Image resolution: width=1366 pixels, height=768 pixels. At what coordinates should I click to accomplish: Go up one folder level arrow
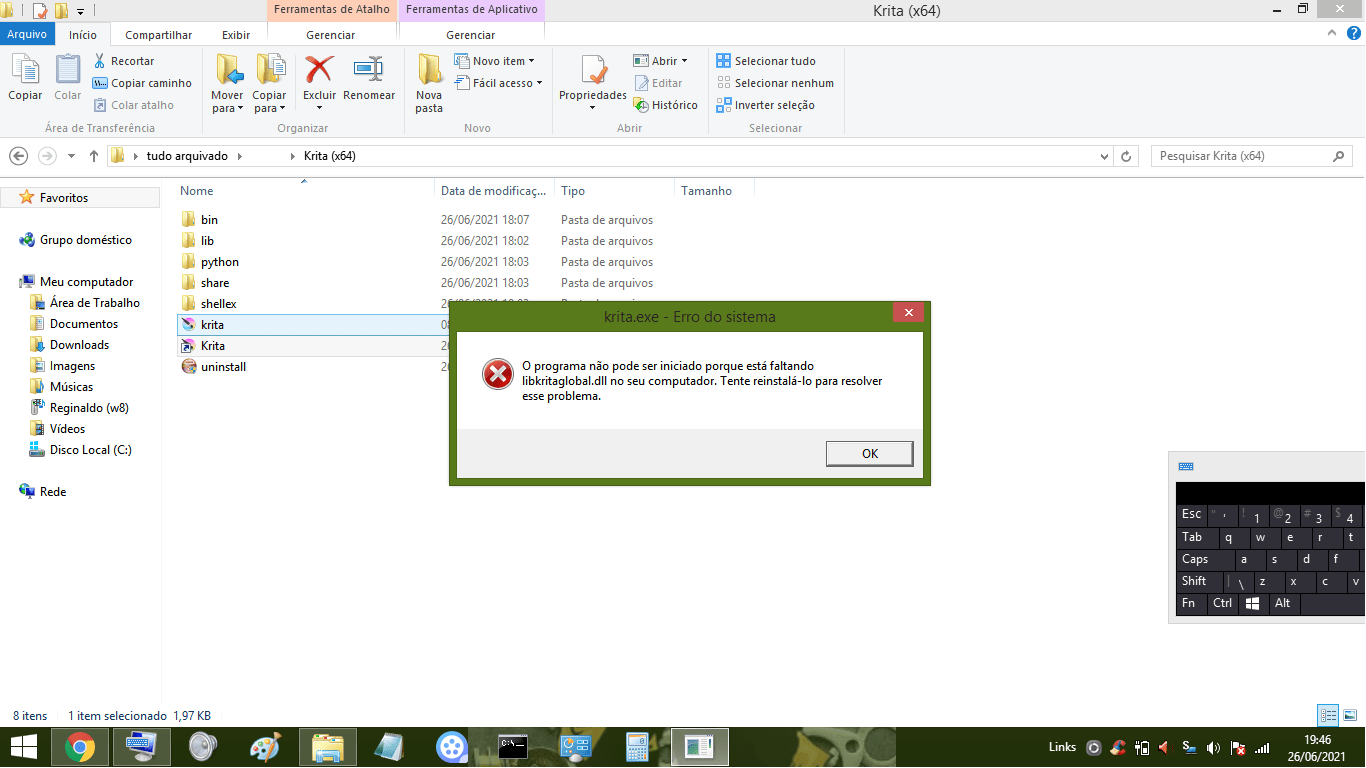point(94,156)
